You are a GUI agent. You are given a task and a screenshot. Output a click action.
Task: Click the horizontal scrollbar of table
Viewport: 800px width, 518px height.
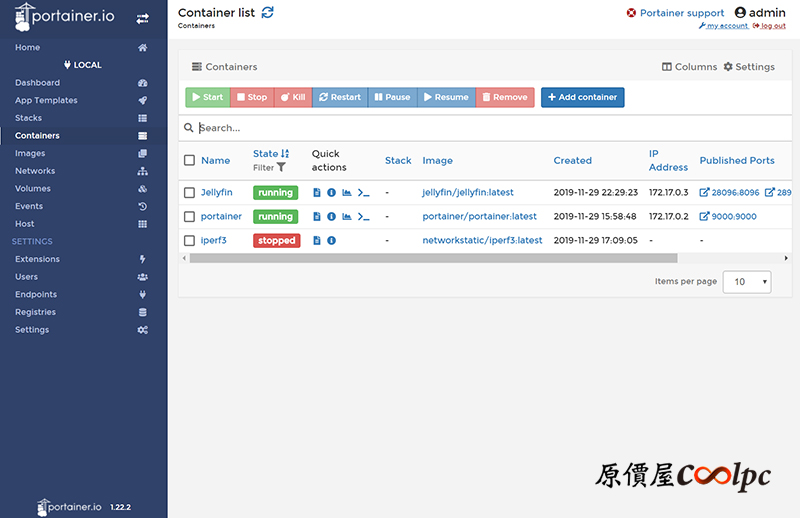pos(434,258)
